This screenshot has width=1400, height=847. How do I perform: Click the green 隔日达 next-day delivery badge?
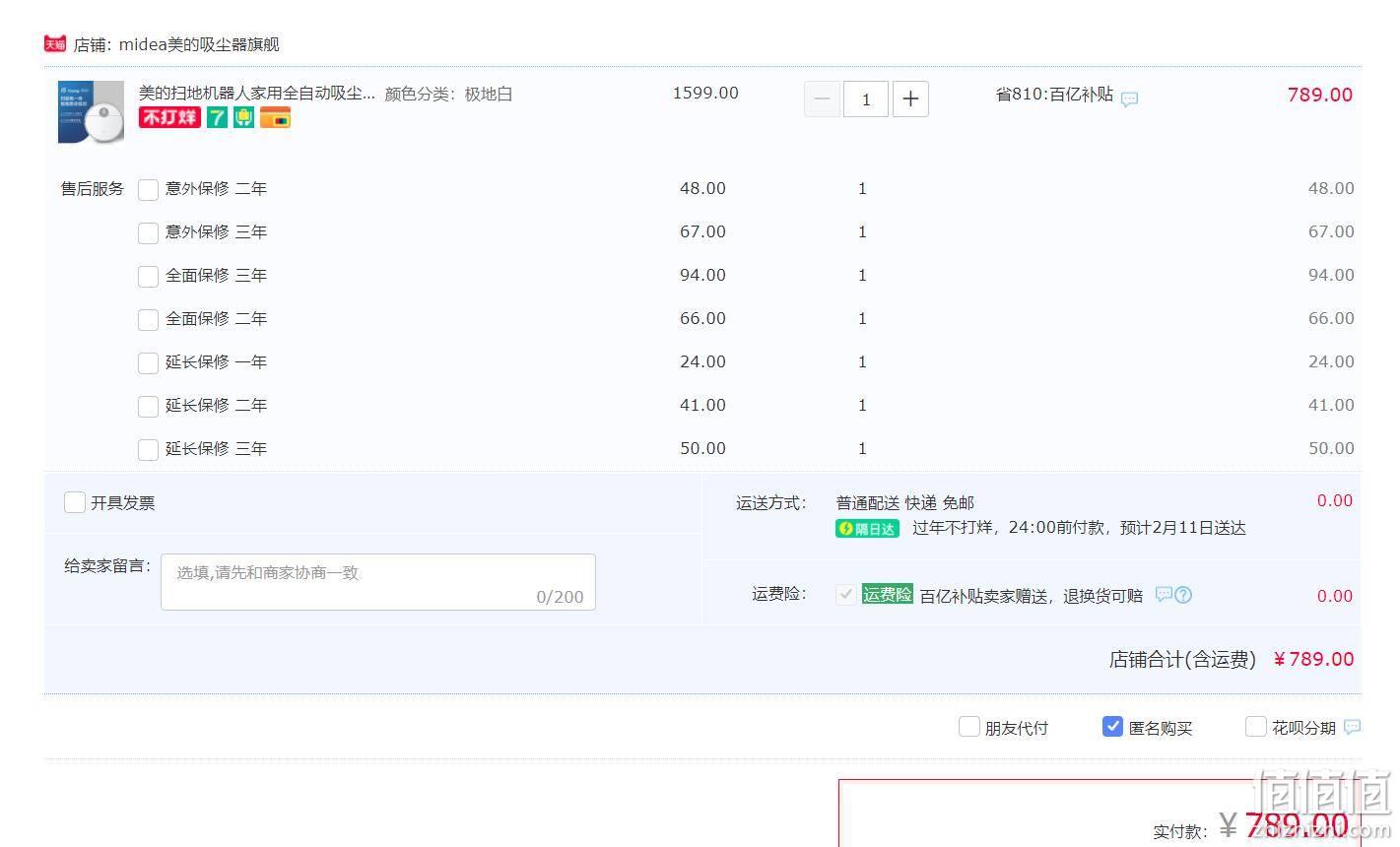[867, 529]
